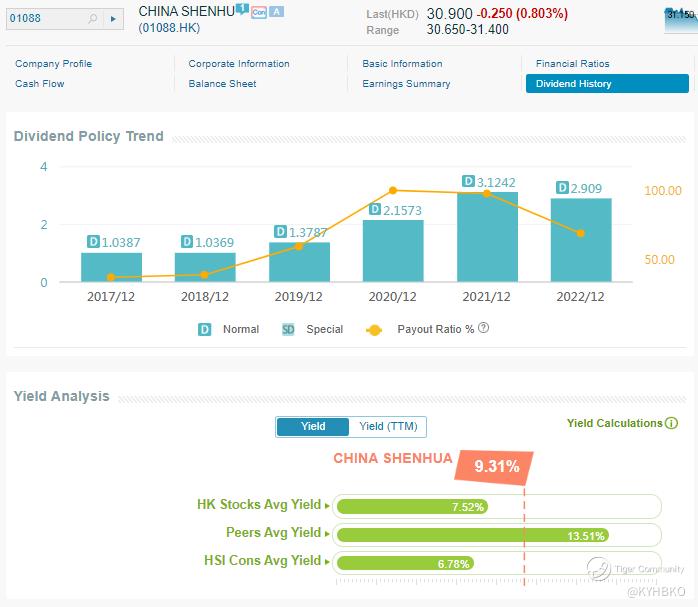Select the Dividend History tab
The height and width of the screenshot is (607, 698).
click(x=607, y=84)
